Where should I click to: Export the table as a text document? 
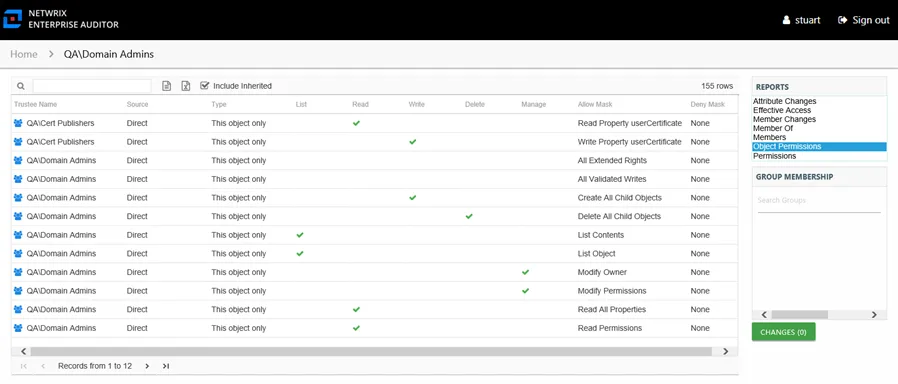click(x=167, y=86)
